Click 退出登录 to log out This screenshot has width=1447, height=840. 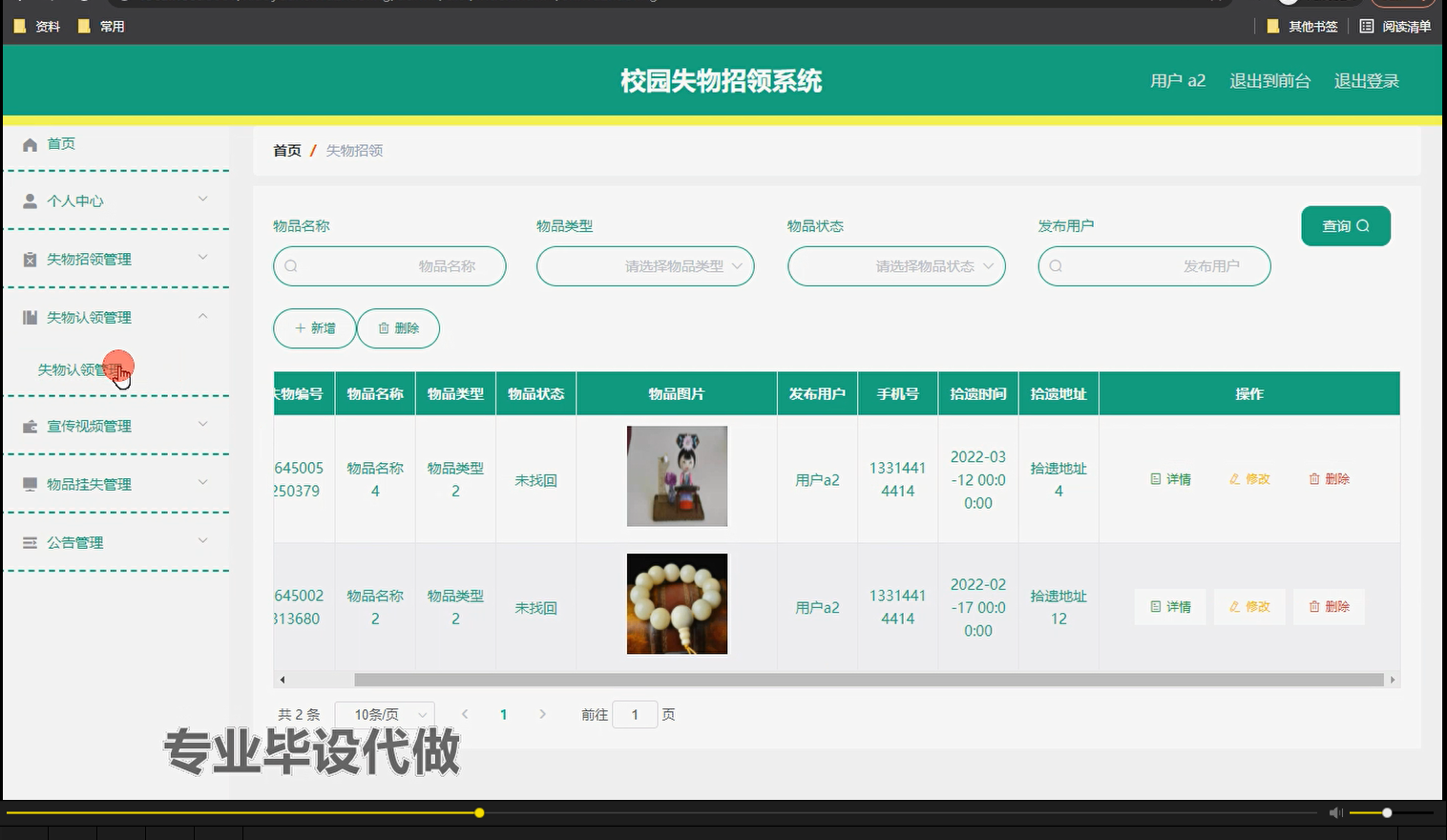(1366, 81)
